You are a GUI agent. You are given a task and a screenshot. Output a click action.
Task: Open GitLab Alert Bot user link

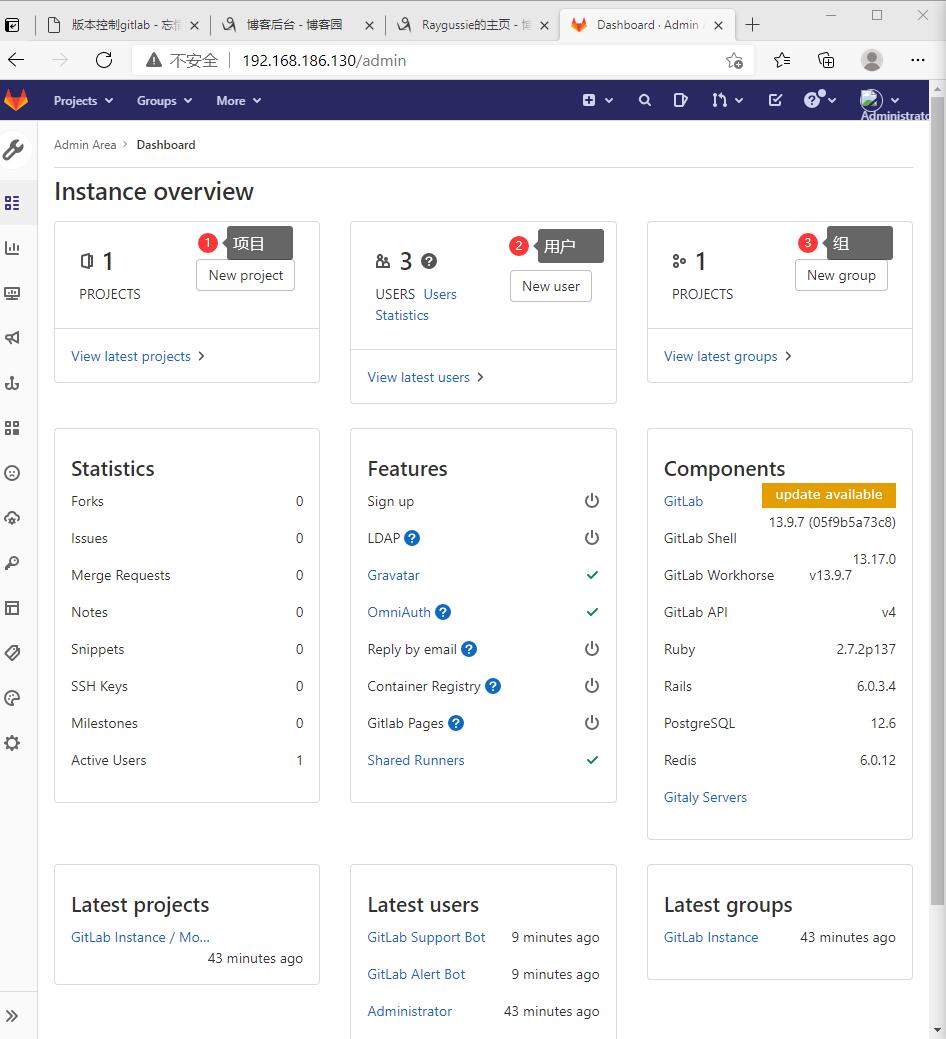(x=416, y=975)
